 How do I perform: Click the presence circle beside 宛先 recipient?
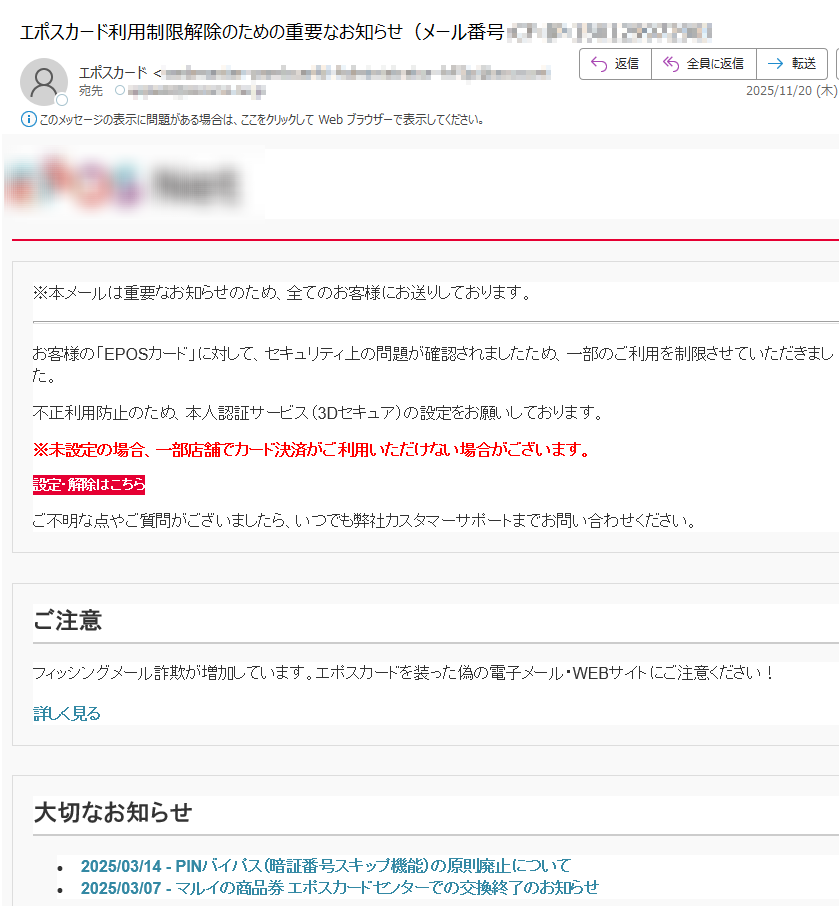point(121,91)
